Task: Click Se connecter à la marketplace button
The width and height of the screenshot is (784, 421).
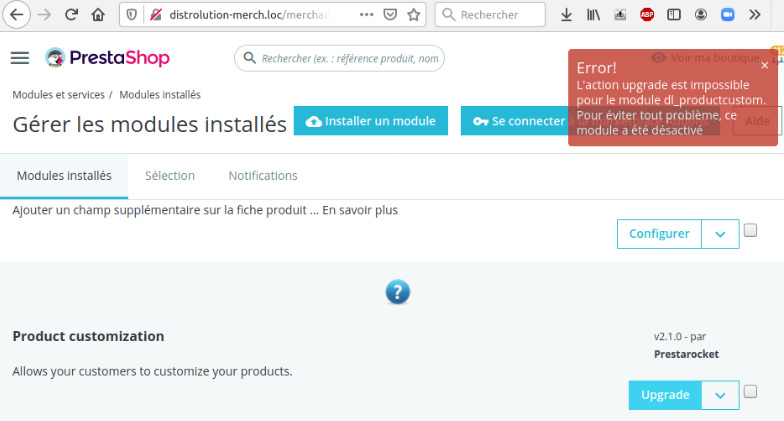Action: point(590,121)
